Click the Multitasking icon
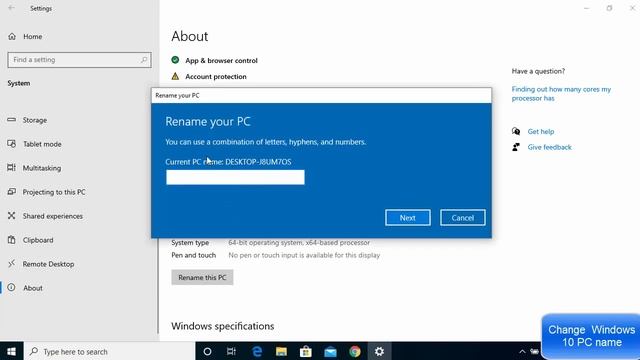The image size is (640, 360). [x=11, y=168]
